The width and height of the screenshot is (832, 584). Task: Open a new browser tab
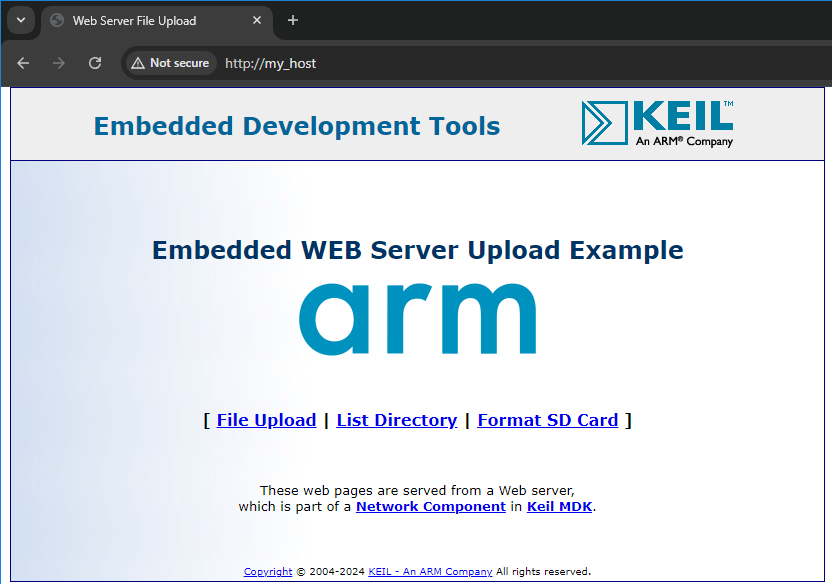[x=293, y=21]
